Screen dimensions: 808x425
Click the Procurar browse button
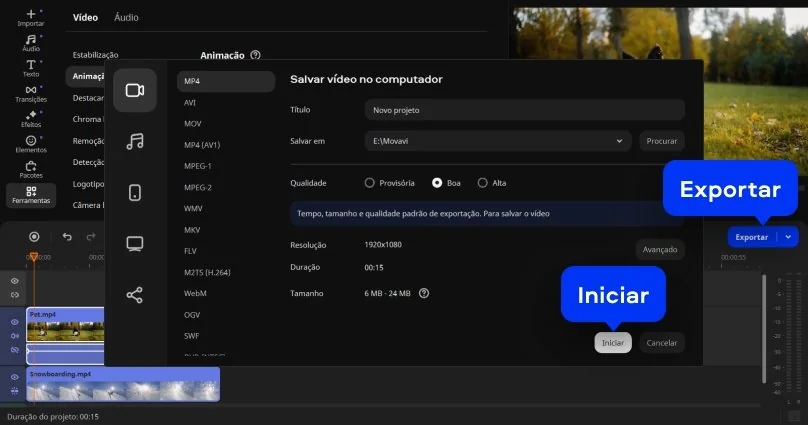tap(662, 141)
